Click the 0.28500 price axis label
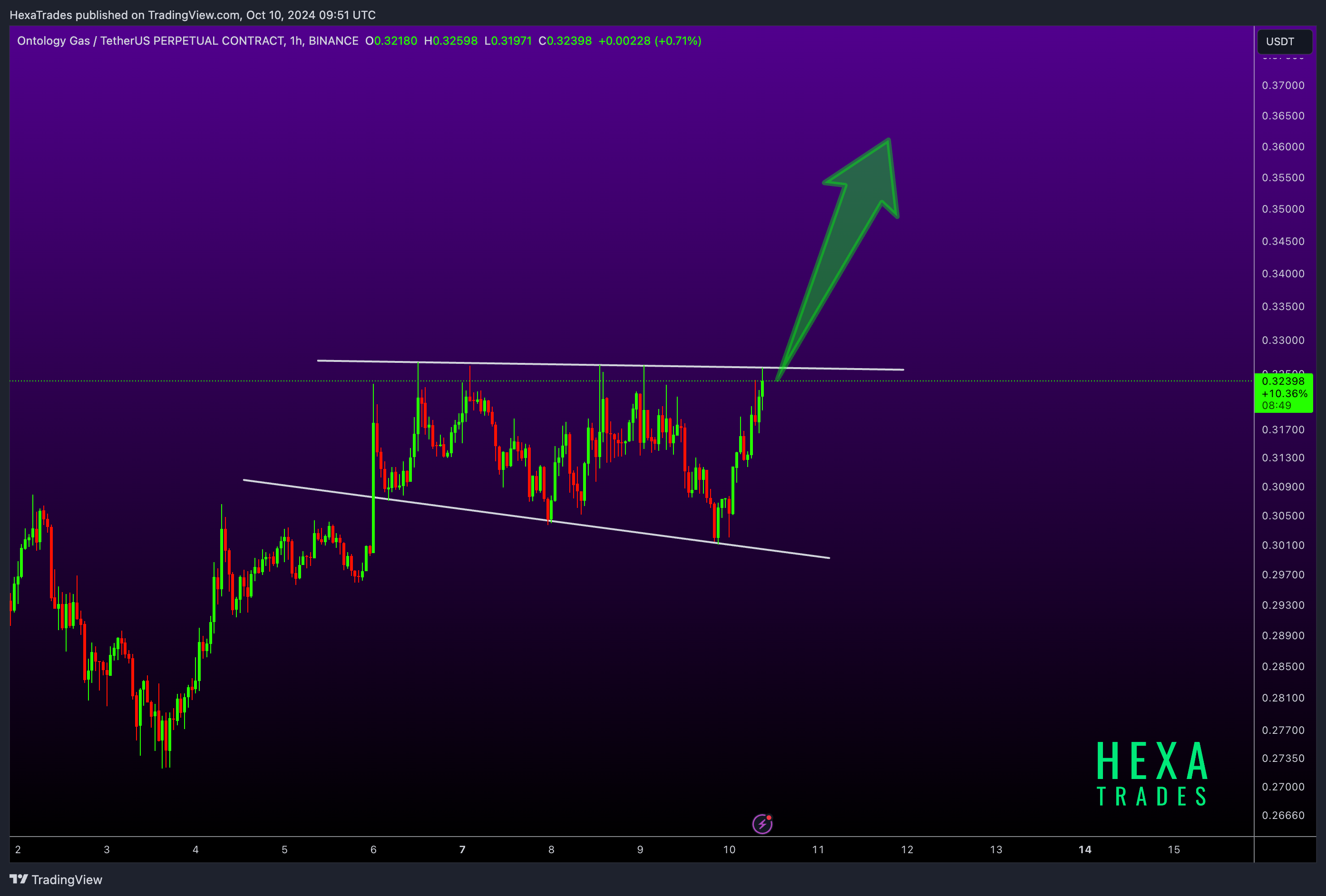 pyautogui.click(x=1283, y=666)
